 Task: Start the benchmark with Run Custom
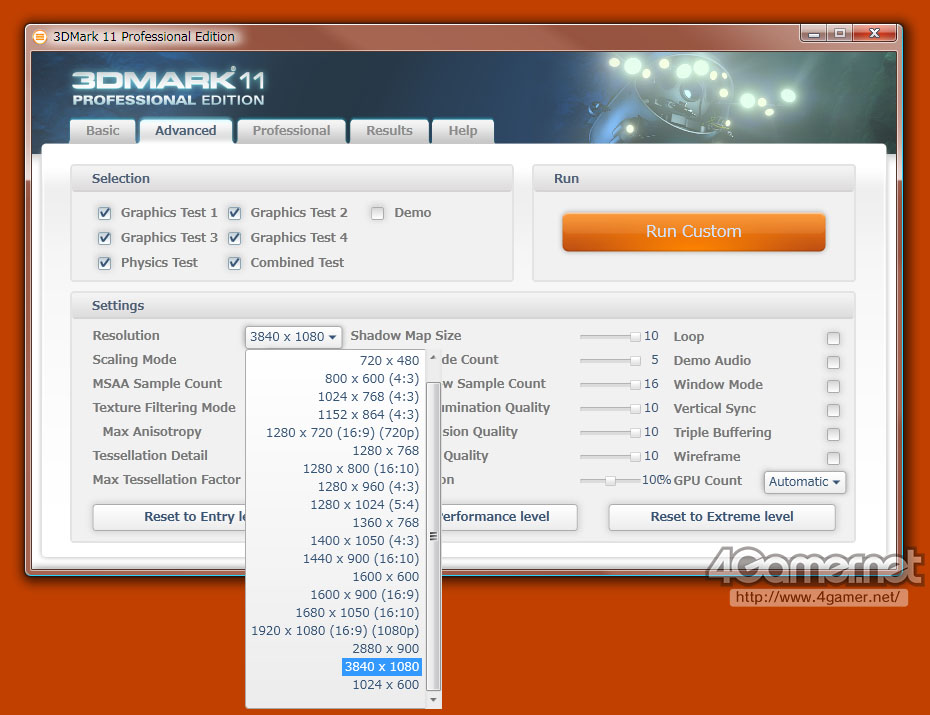(693, 232)
